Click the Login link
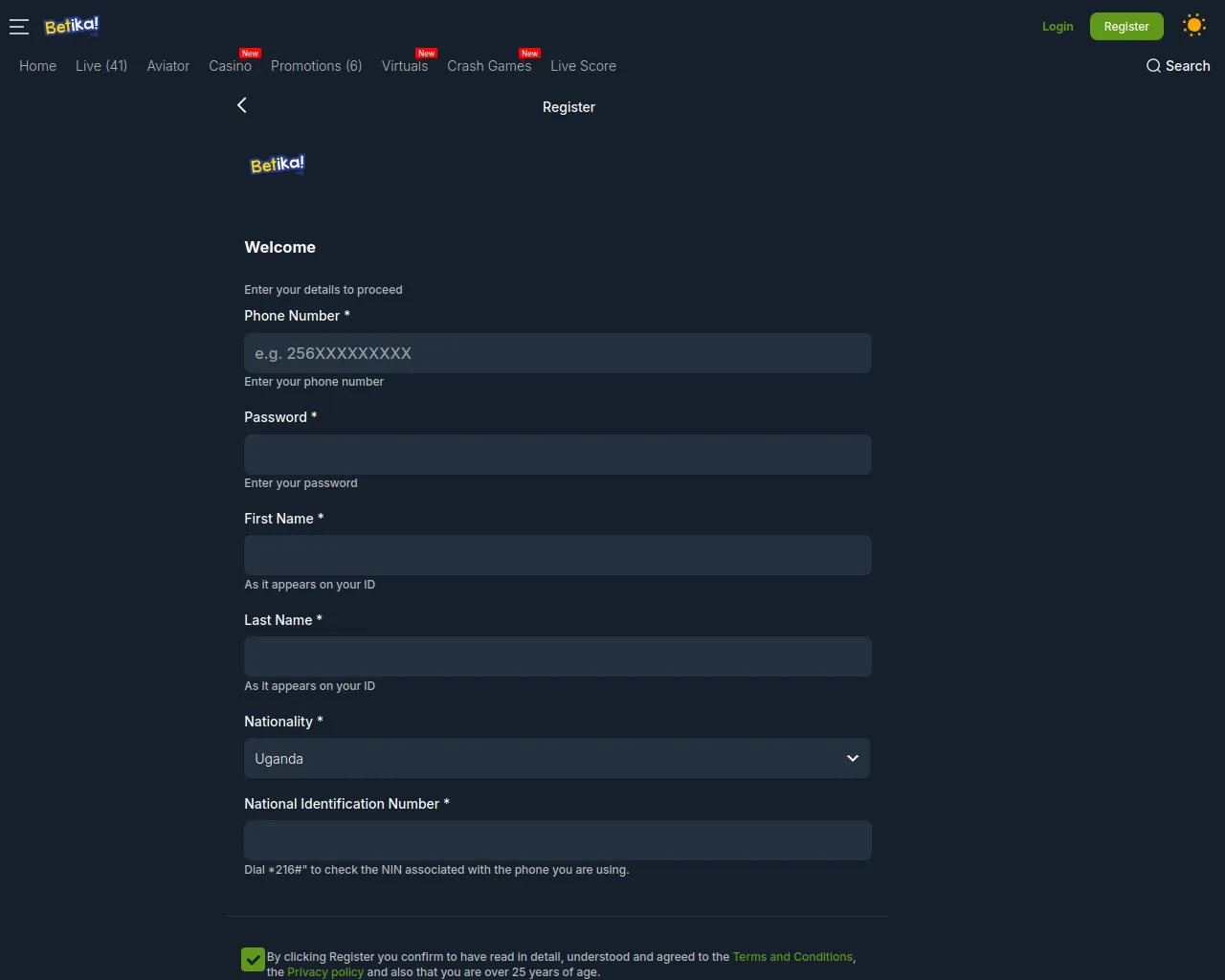 coord(1058,27)
